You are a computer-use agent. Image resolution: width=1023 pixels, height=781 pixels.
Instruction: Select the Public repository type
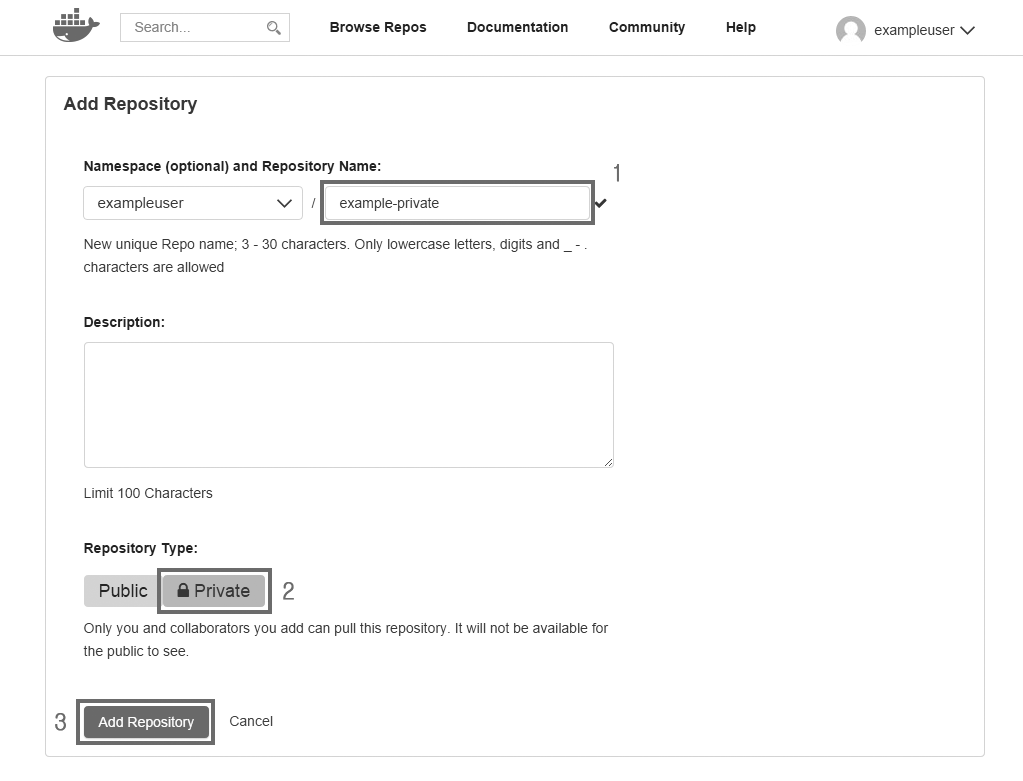pyautogui.click(x=122, y=591)
